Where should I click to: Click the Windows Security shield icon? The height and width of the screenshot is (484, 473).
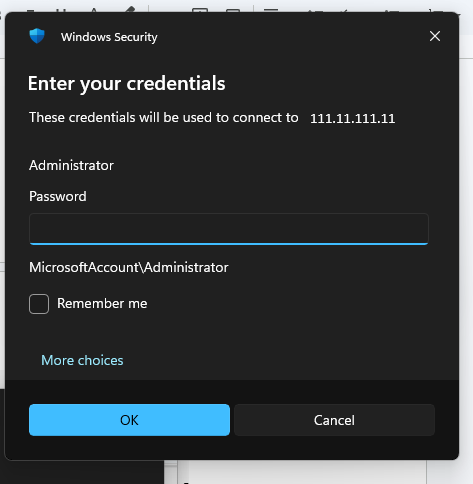37,36
